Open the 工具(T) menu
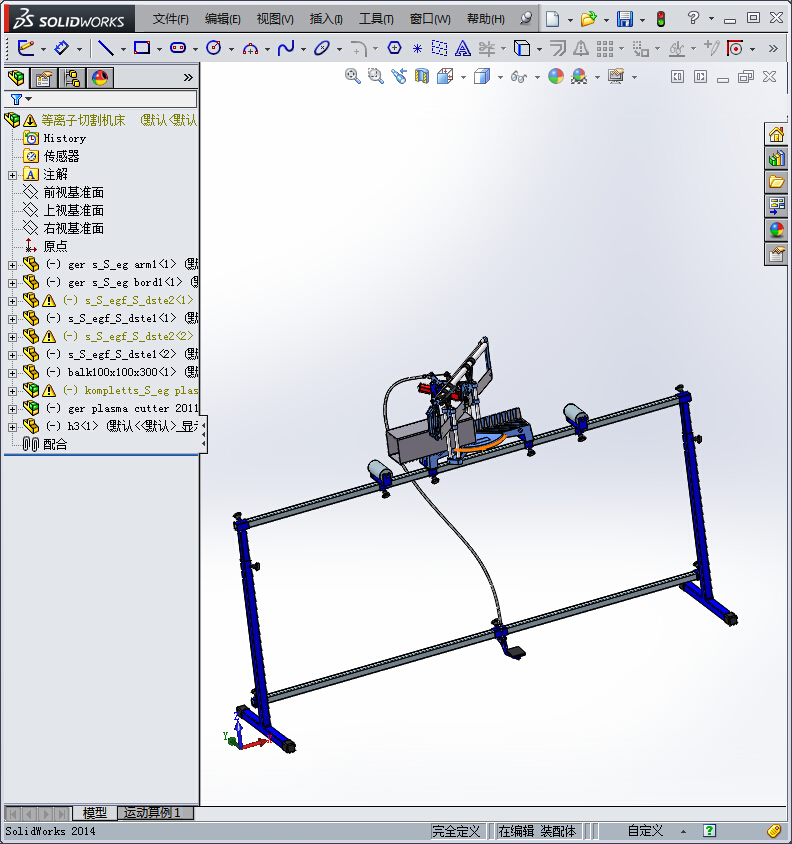This screenshot has width=792, height=844. (x=376, y=19)
